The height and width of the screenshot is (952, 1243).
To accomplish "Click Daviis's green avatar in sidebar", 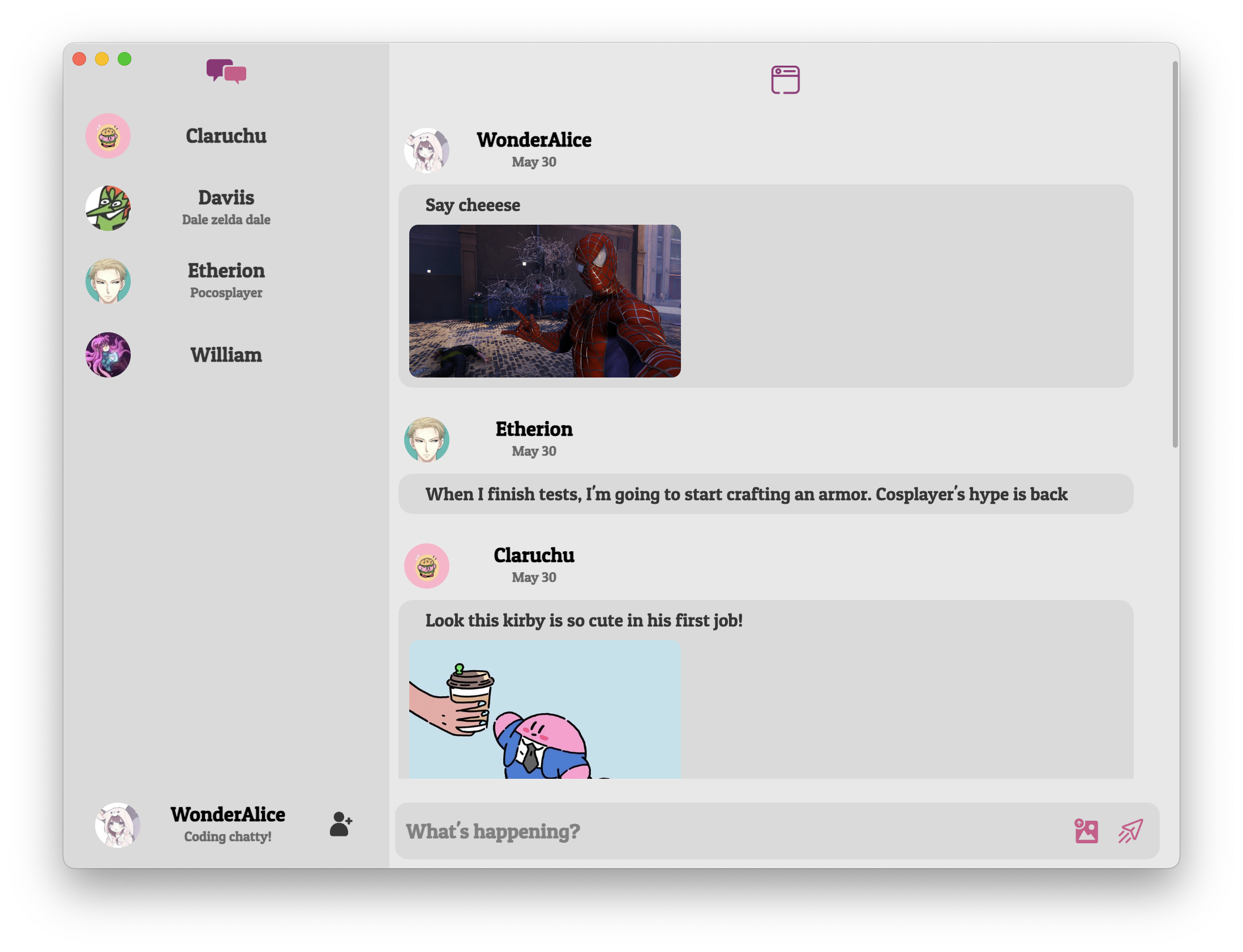I will point(108,208).
